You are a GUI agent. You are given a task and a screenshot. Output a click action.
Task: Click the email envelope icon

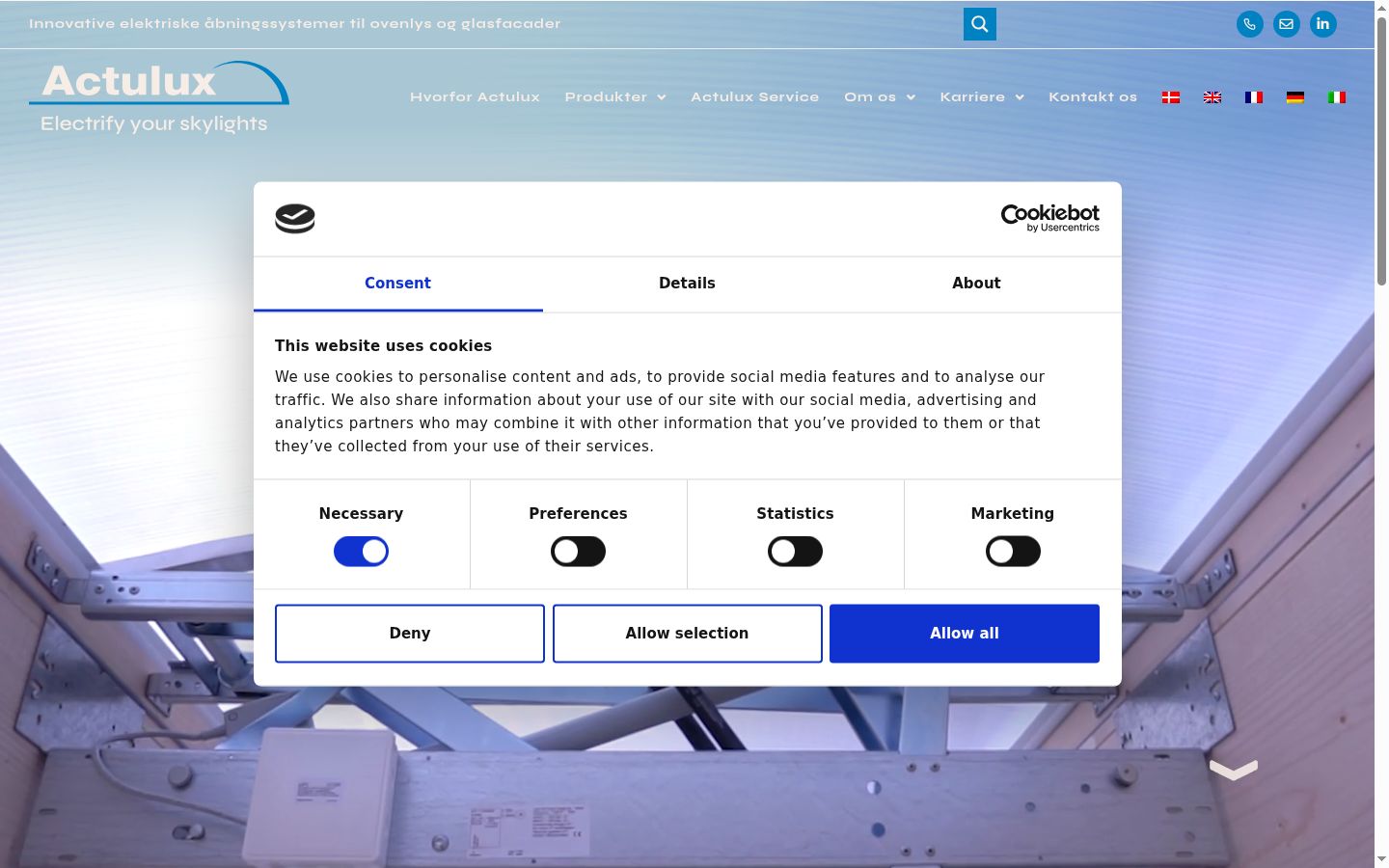coord(1286,24)
